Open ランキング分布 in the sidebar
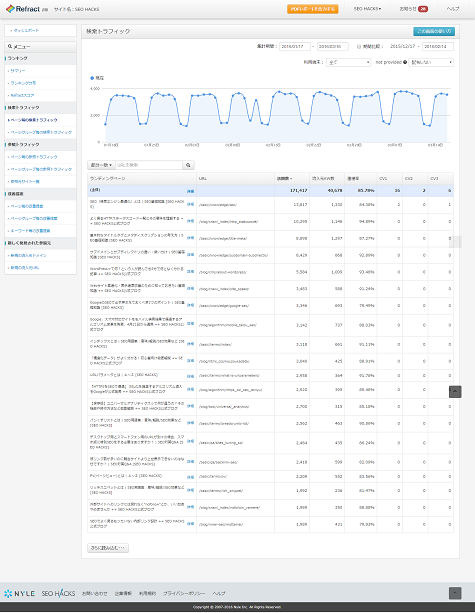 click(23, 83)
